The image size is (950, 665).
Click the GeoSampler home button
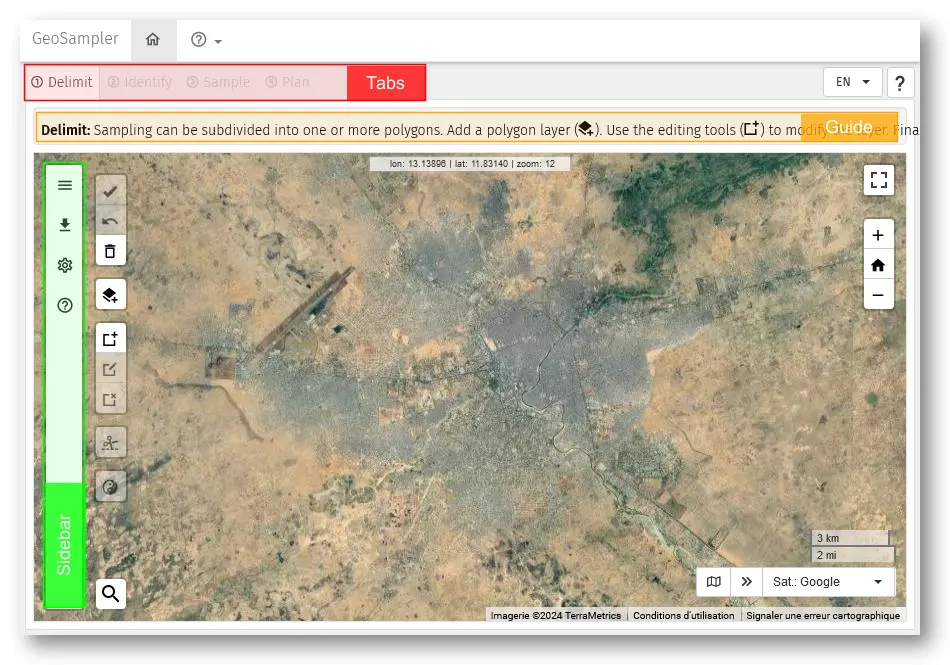[153, 40]
